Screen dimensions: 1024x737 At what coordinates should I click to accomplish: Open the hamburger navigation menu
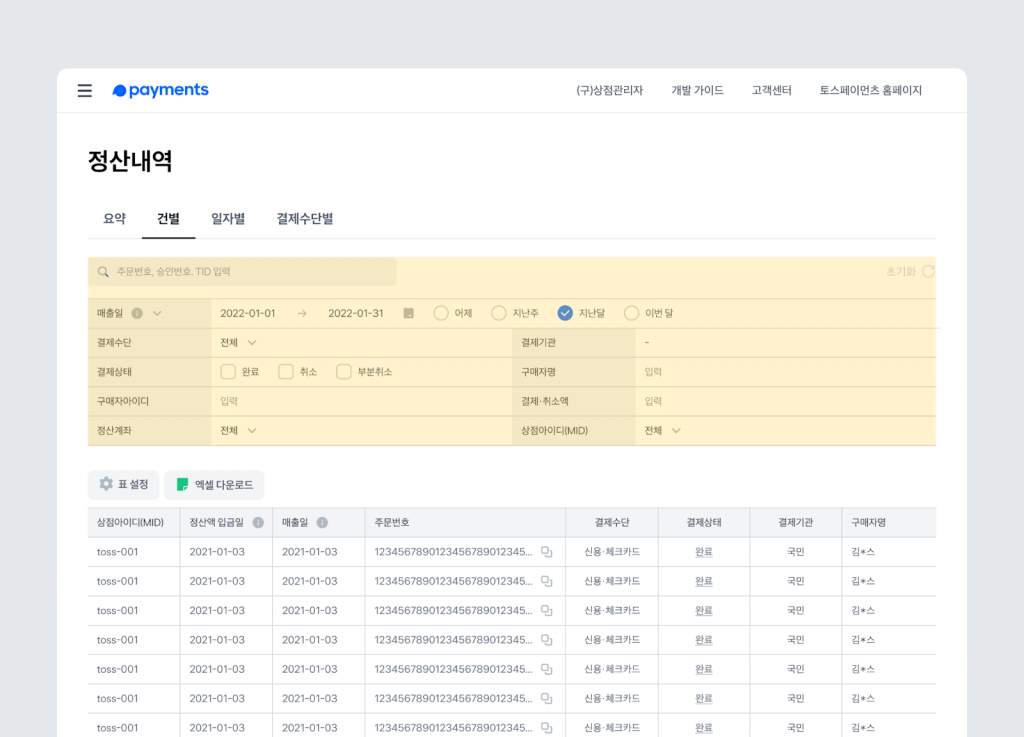(x=85, y=91)
